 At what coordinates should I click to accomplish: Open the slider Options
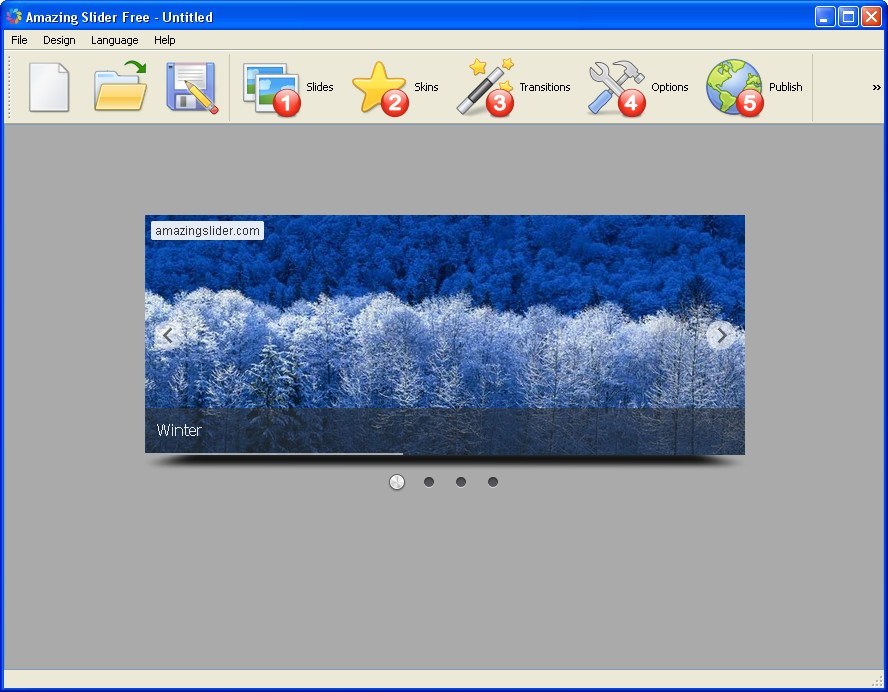point(617,87)
